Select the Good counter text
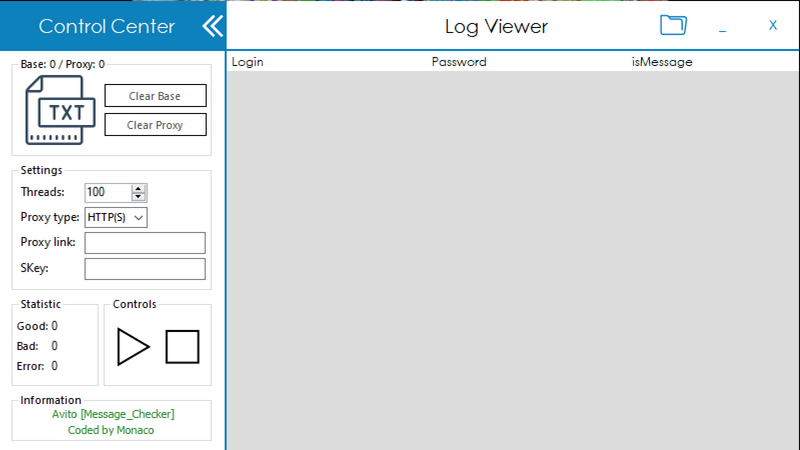 click(37, 326)
